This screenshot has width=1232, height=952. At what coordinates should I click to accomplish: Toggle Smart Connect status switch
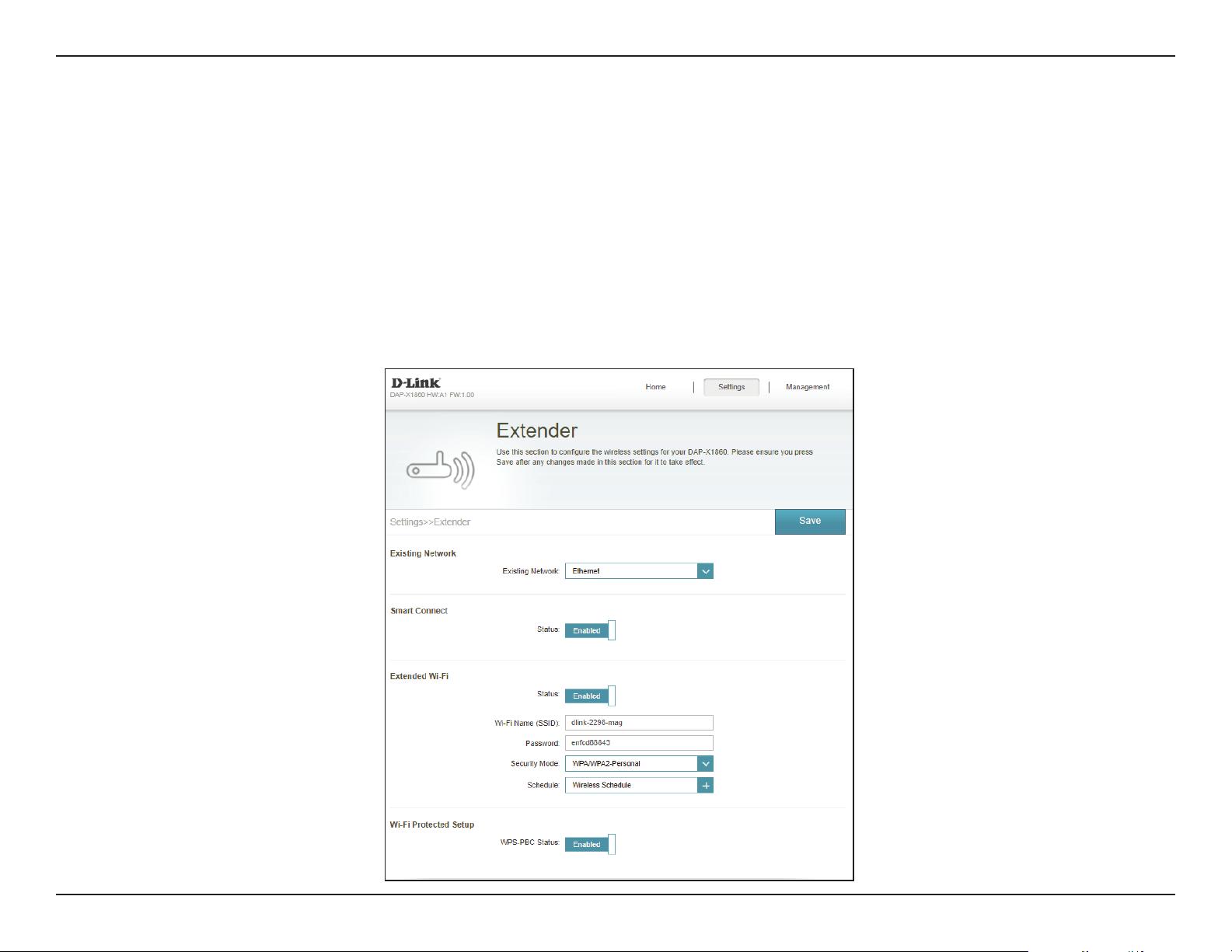pos(590,630)
